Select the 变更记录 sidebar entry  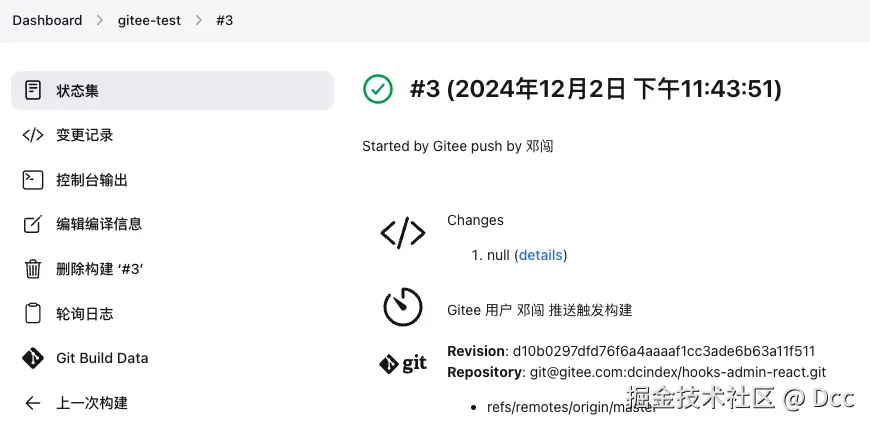173,135
